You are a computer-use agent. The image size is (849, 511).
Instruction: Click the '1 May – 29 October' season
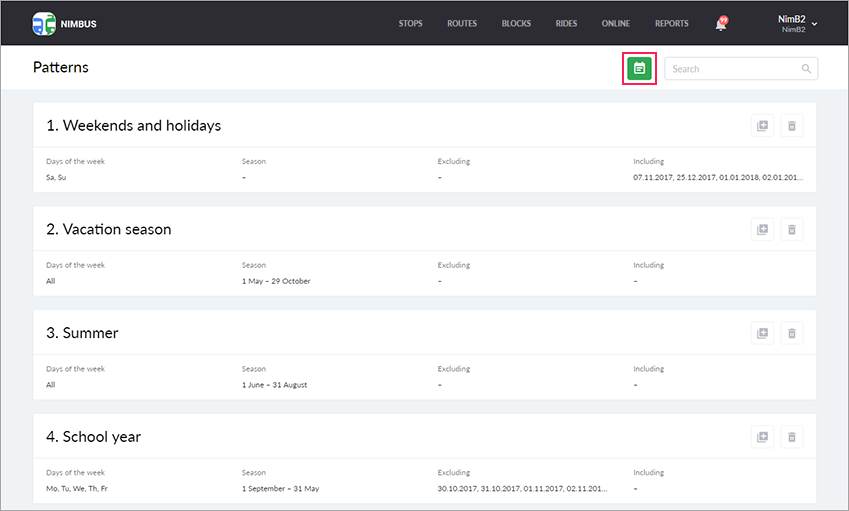(276, 281)
